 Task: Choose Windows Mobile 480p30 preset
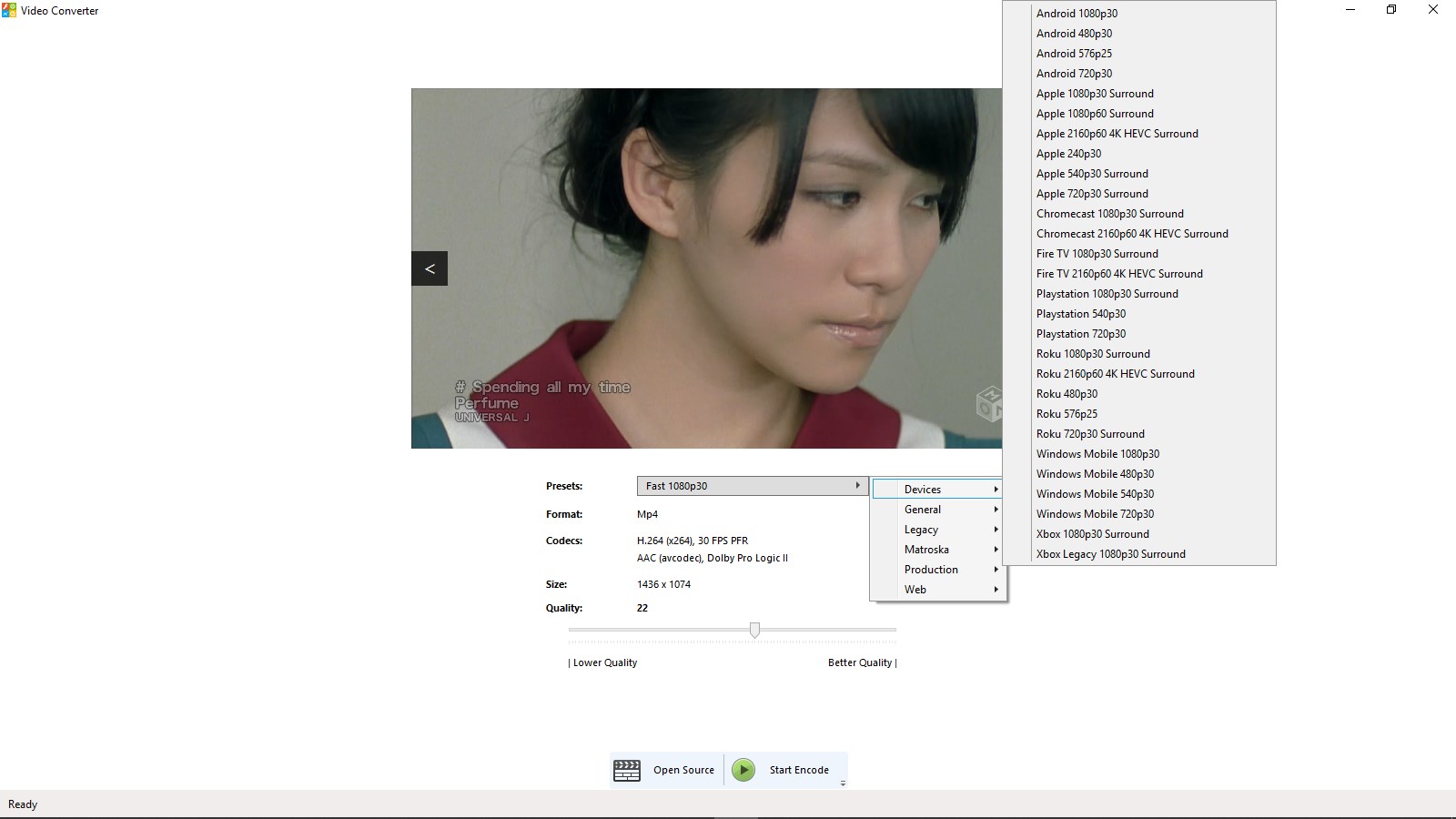click(1139, 474)
